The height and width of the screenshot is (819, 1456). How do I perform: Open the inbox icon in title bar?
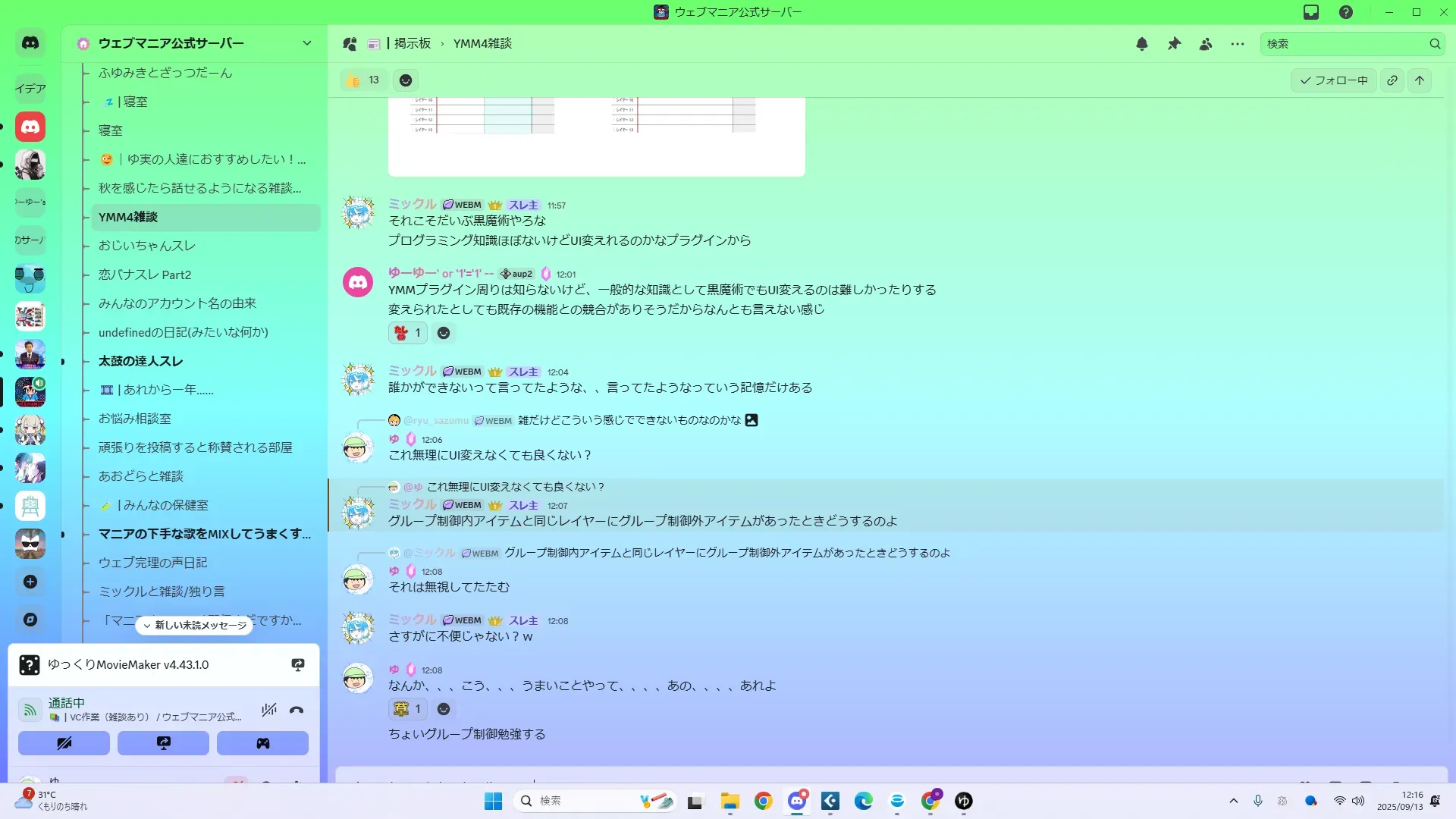point(1311,12)
